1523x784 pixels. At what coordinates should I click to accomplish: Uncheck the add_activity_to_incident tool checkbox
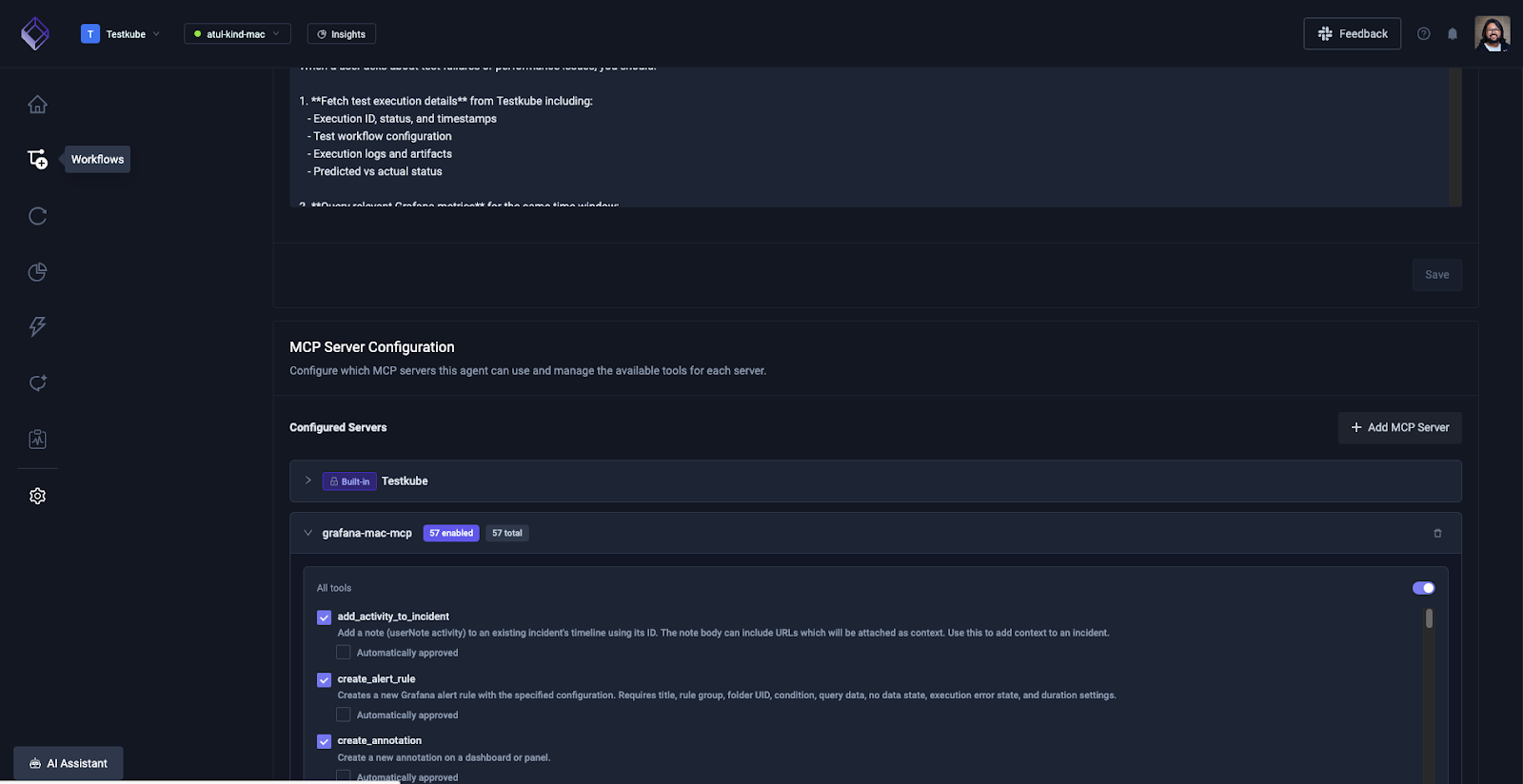324,617
